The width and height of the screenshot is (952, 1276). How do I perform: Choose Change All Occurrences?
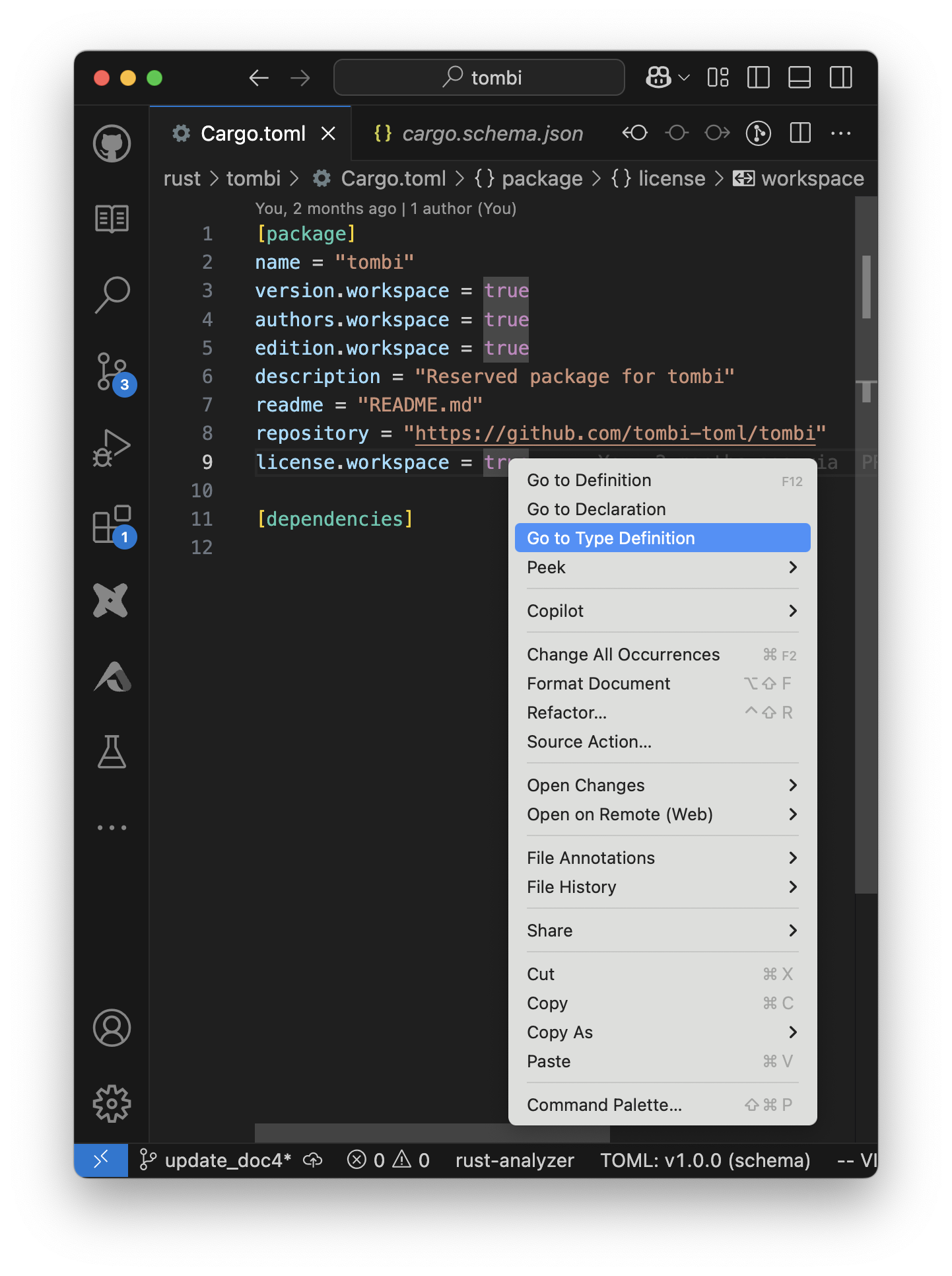point(663,655)
